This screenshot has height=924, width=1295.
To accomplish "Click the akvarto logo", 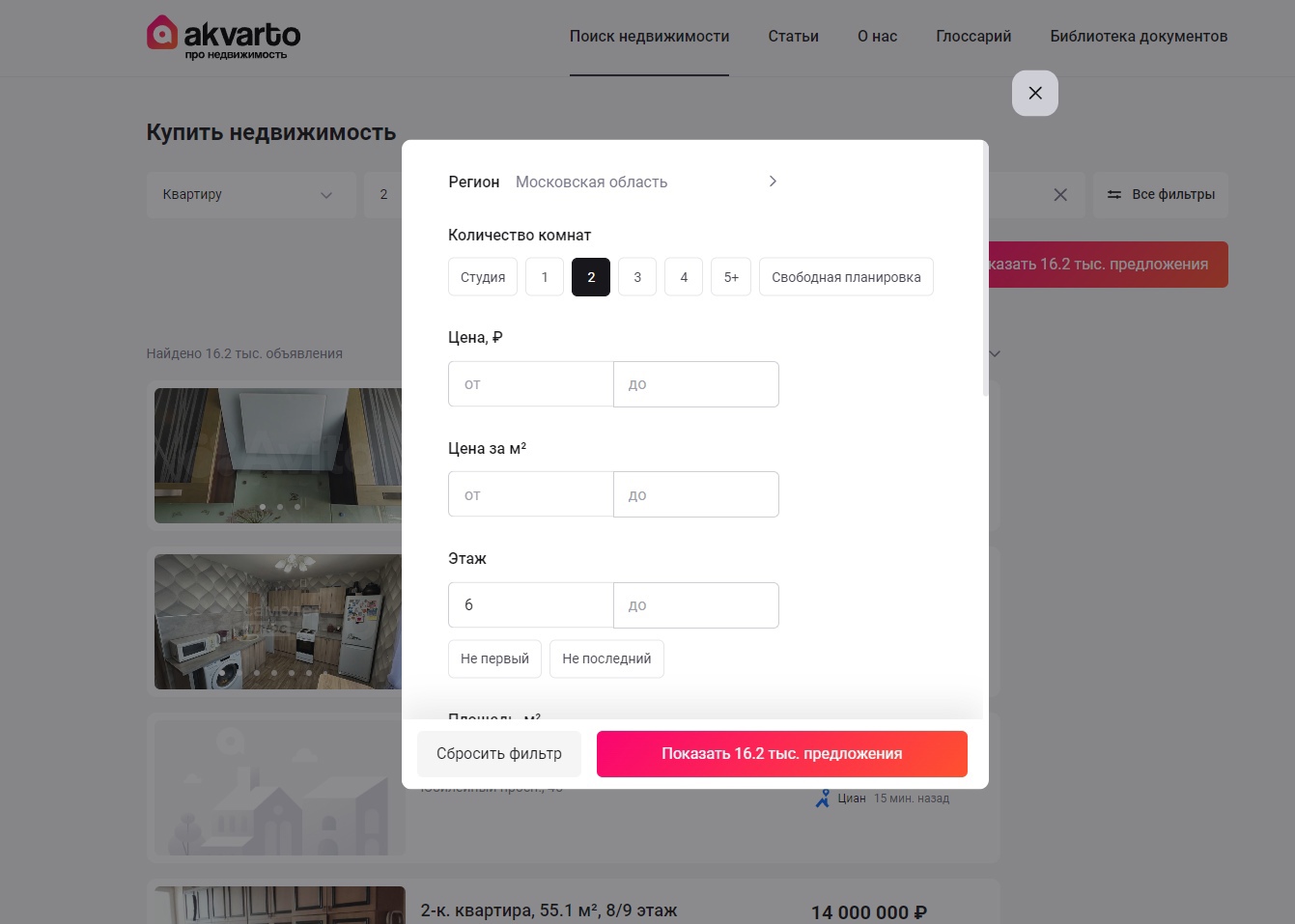I will pos(223,38).
